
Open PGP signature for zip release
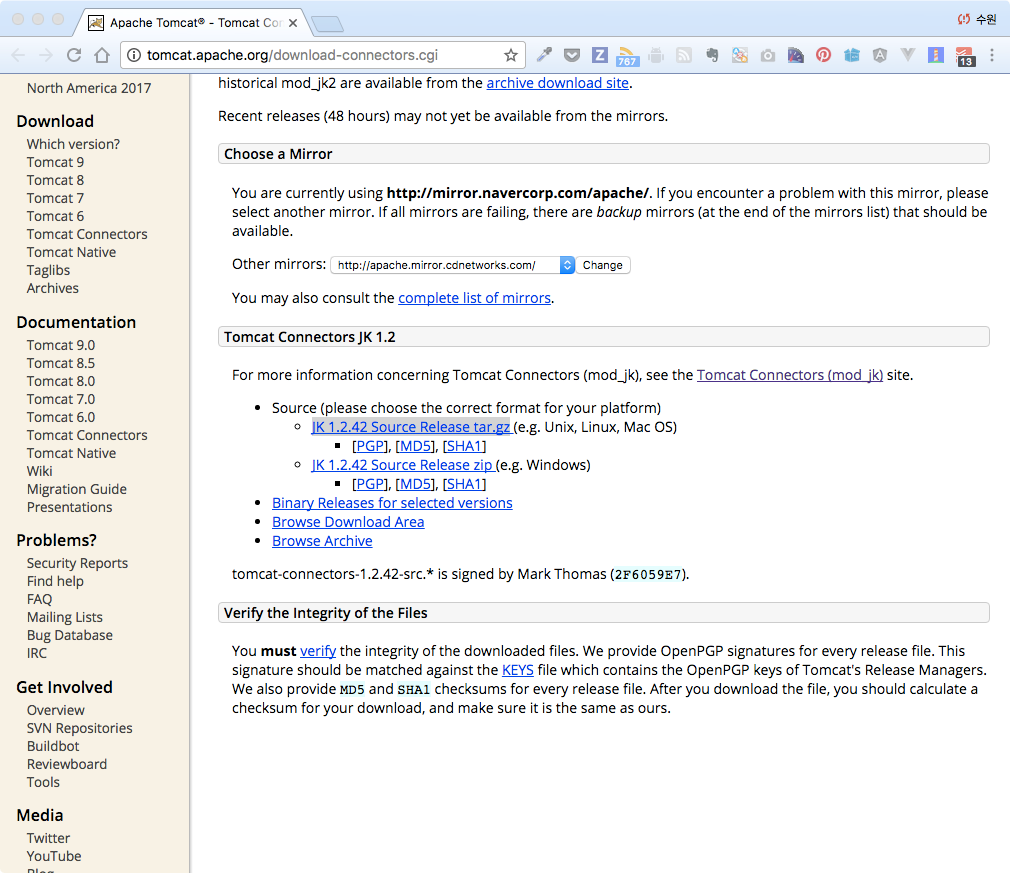[x=370, y=484]
